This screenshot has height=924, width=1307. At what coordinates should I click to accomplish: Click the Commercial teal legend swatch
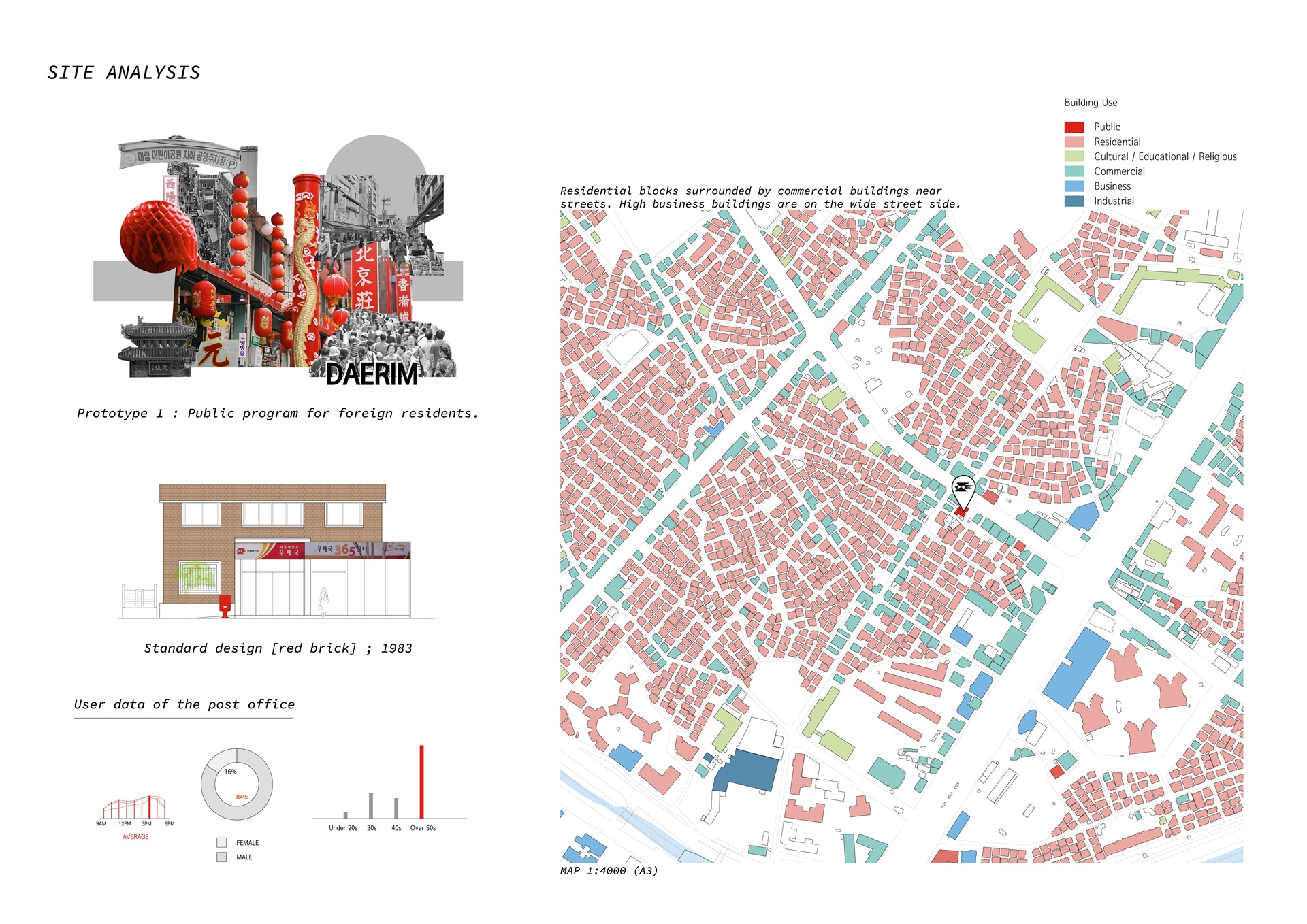(x=1074, y=171)
